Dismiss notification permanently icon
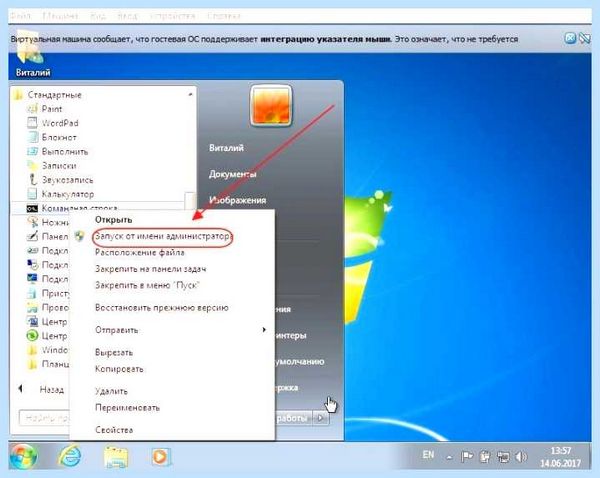Screen dimensions: 600x478 click(x=584, y=38)
